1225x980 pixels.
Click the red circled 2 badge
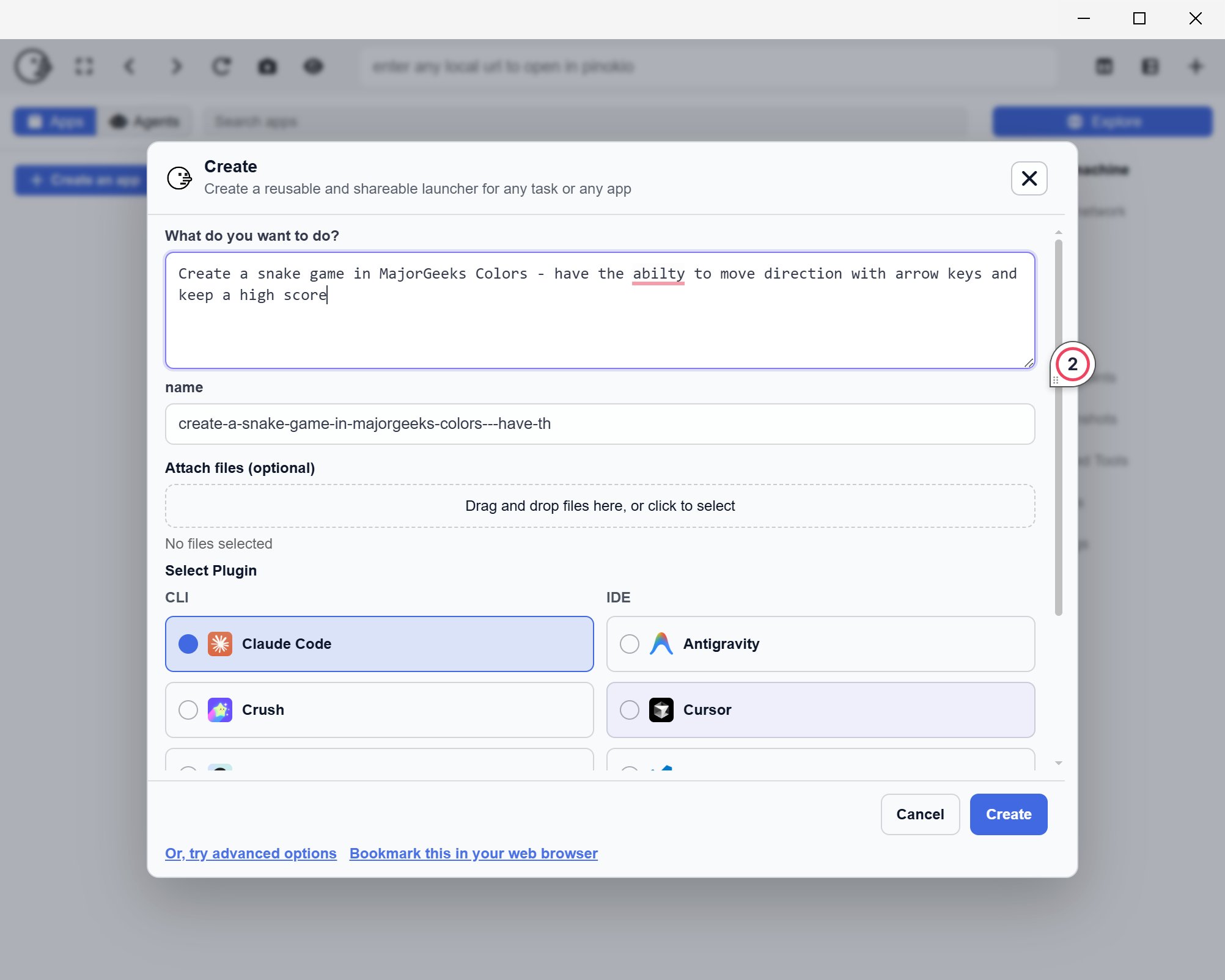tap(1072, 364)
